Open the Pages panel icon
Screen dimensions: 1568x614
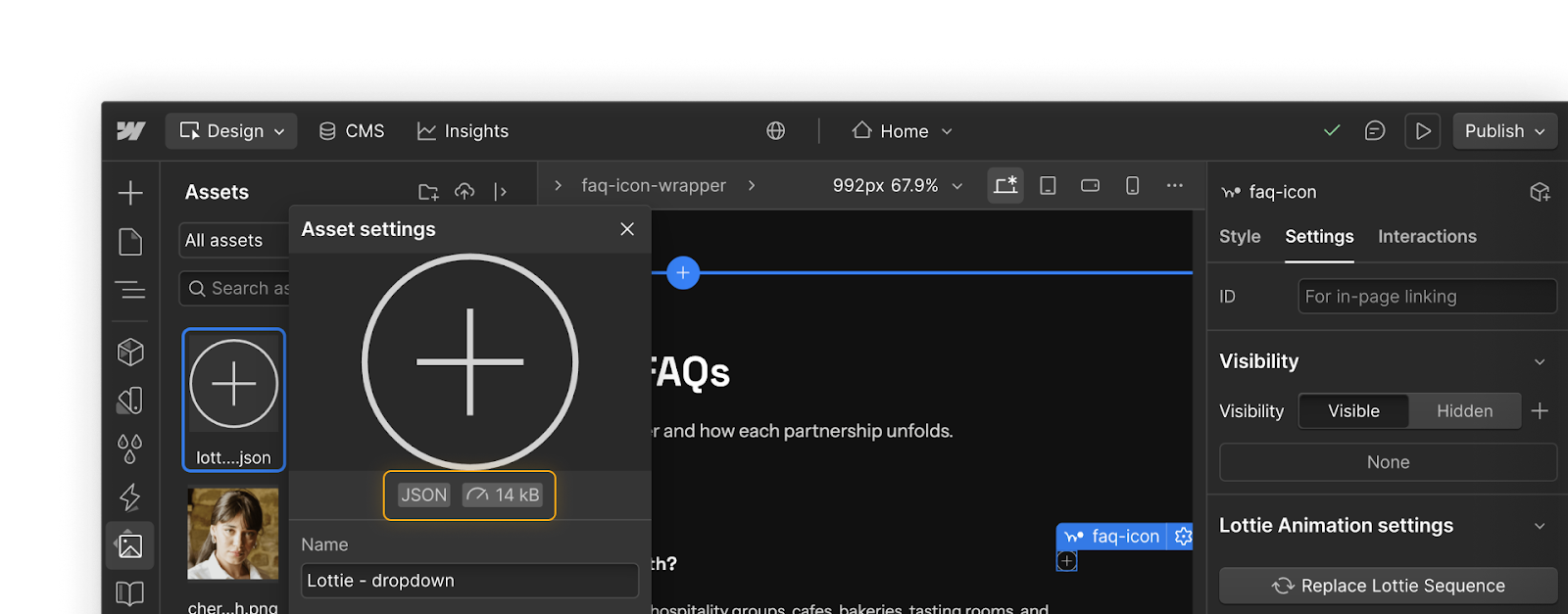click(x=130, y=242)
